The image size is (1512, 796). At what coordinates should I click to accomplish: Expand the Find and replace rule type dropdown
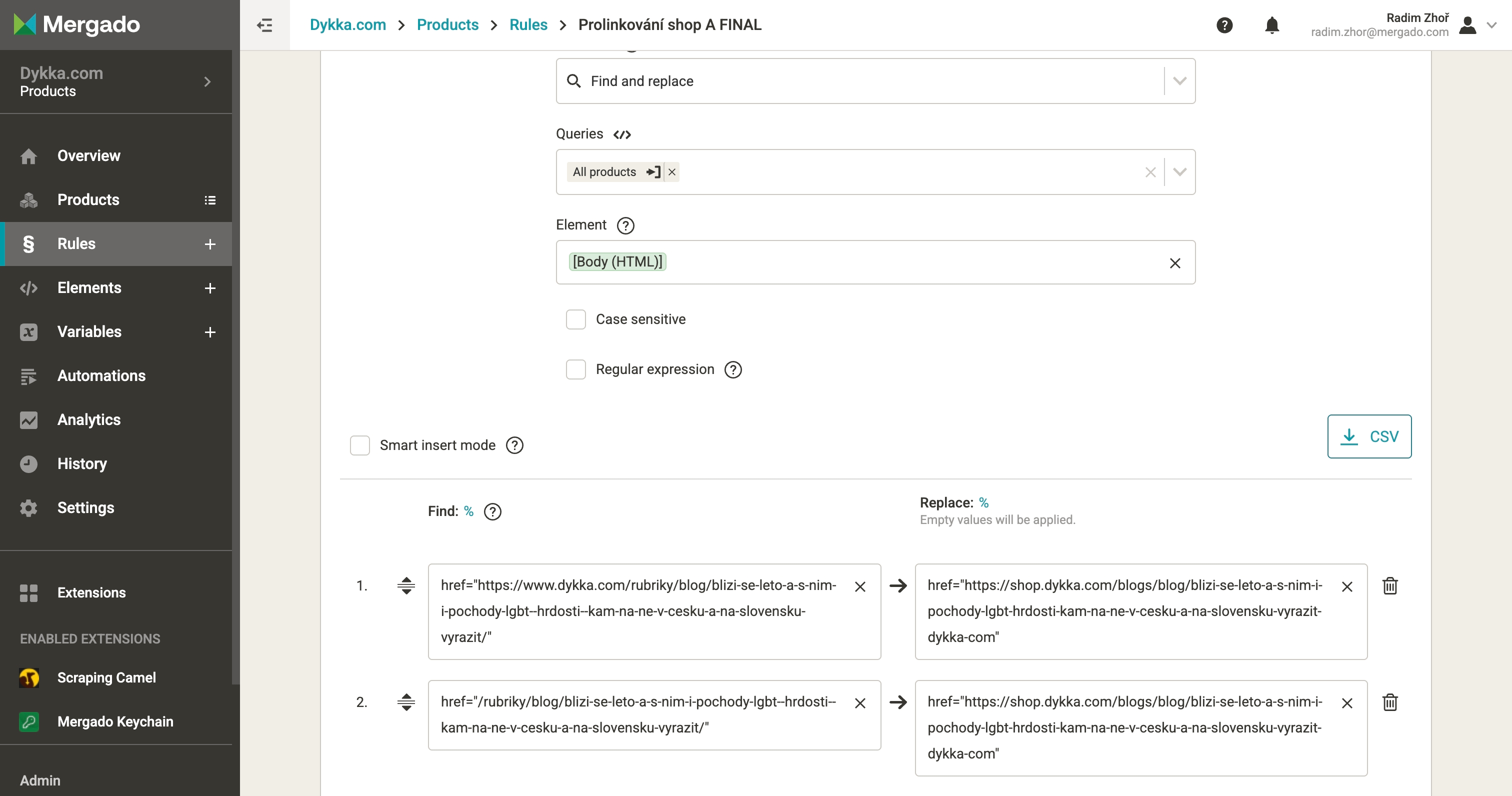click(1179, 81)
